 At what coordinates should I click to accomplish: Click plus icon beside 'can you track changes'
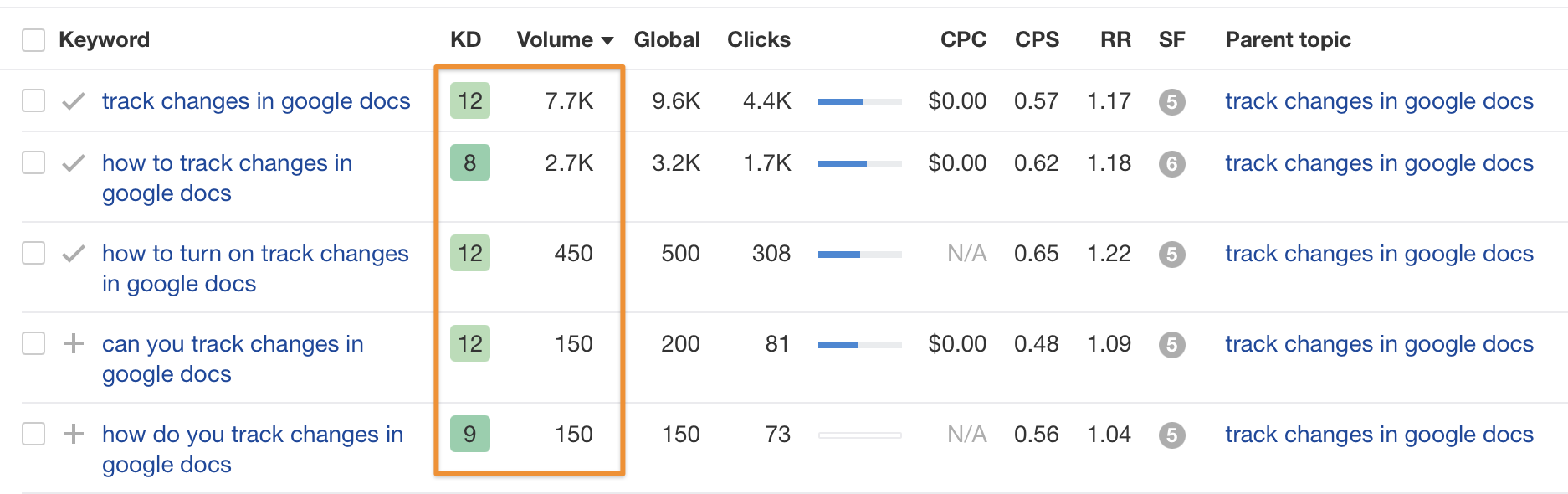coord(74,343)
